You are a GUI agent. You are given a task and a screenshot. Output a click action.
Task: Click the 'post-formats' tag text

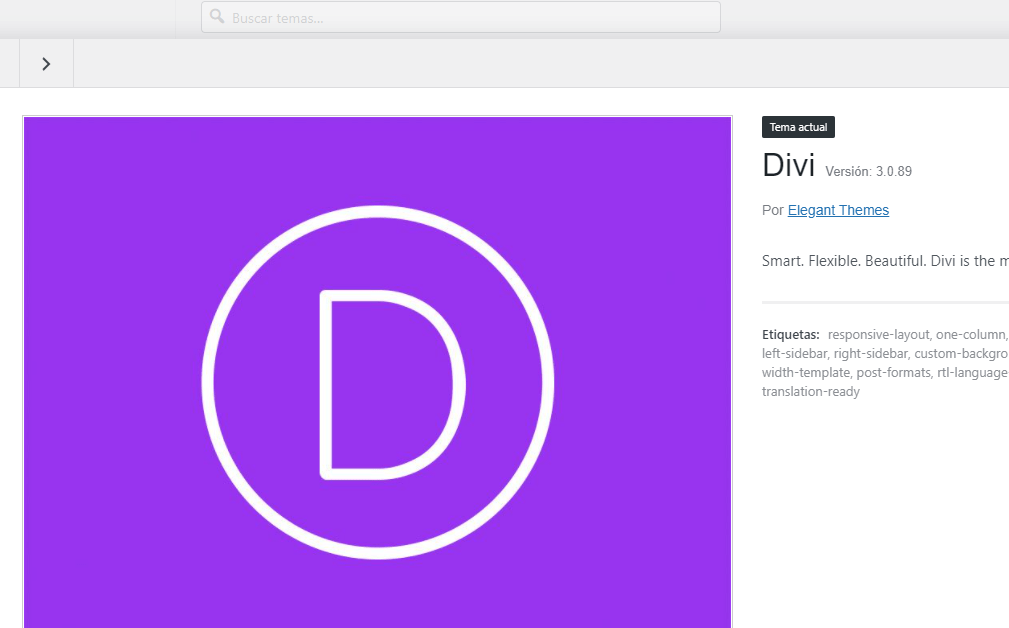pos(893,373)
